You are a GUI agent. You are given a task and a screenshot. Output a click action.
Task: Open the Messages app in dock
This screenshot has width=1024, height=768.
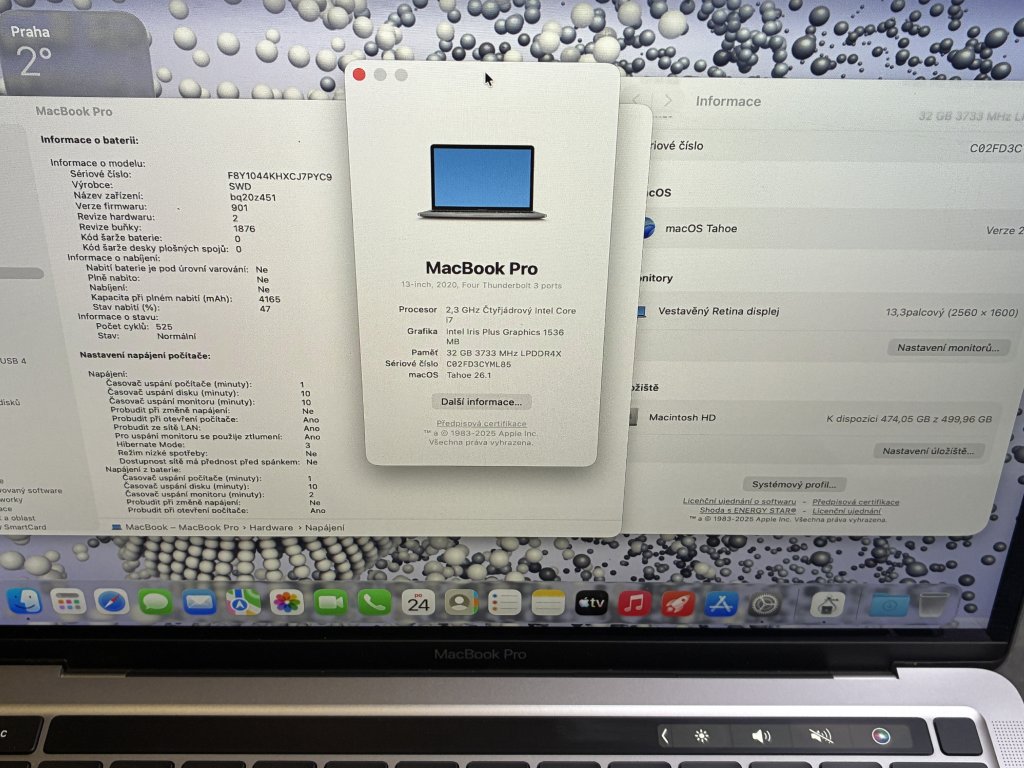coord(155,602)
